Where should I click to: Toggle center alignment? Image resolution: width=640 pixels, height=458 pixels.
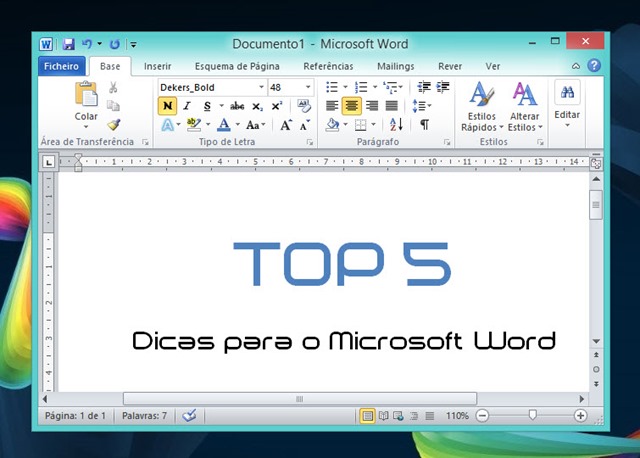(x=351, y=106)
